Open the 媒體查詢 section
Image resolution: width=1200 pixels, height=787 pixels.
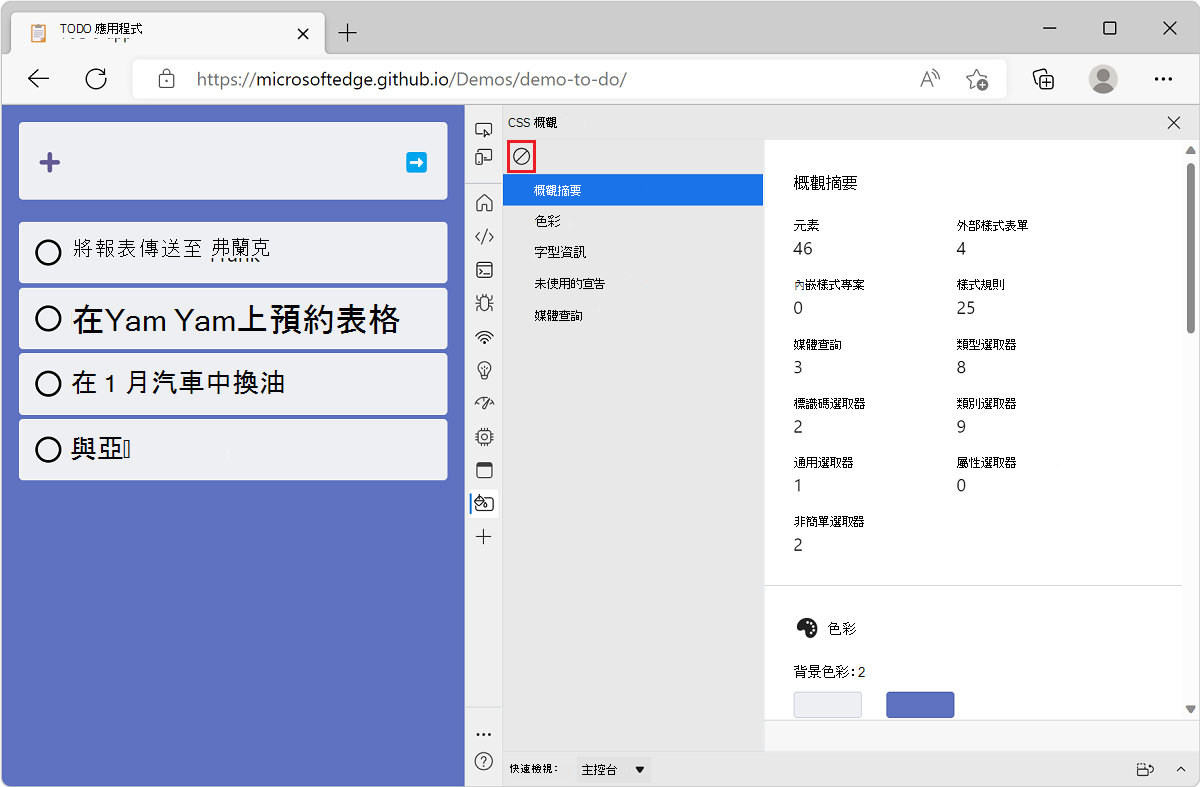556,314
